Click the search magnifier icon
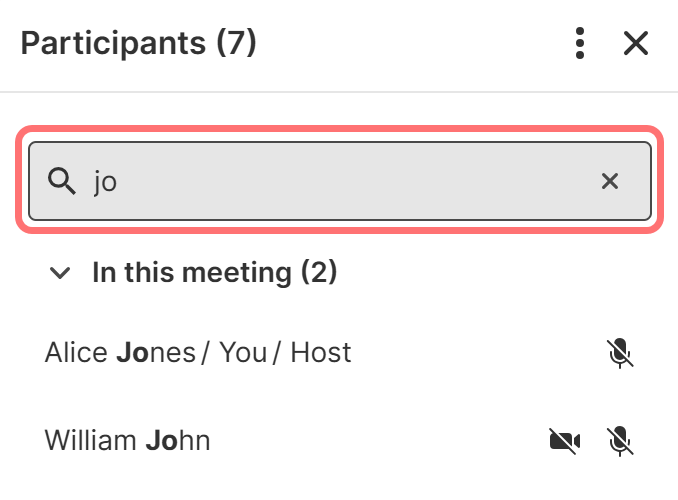Screen dimensions: 678x500 pos(63,181)
